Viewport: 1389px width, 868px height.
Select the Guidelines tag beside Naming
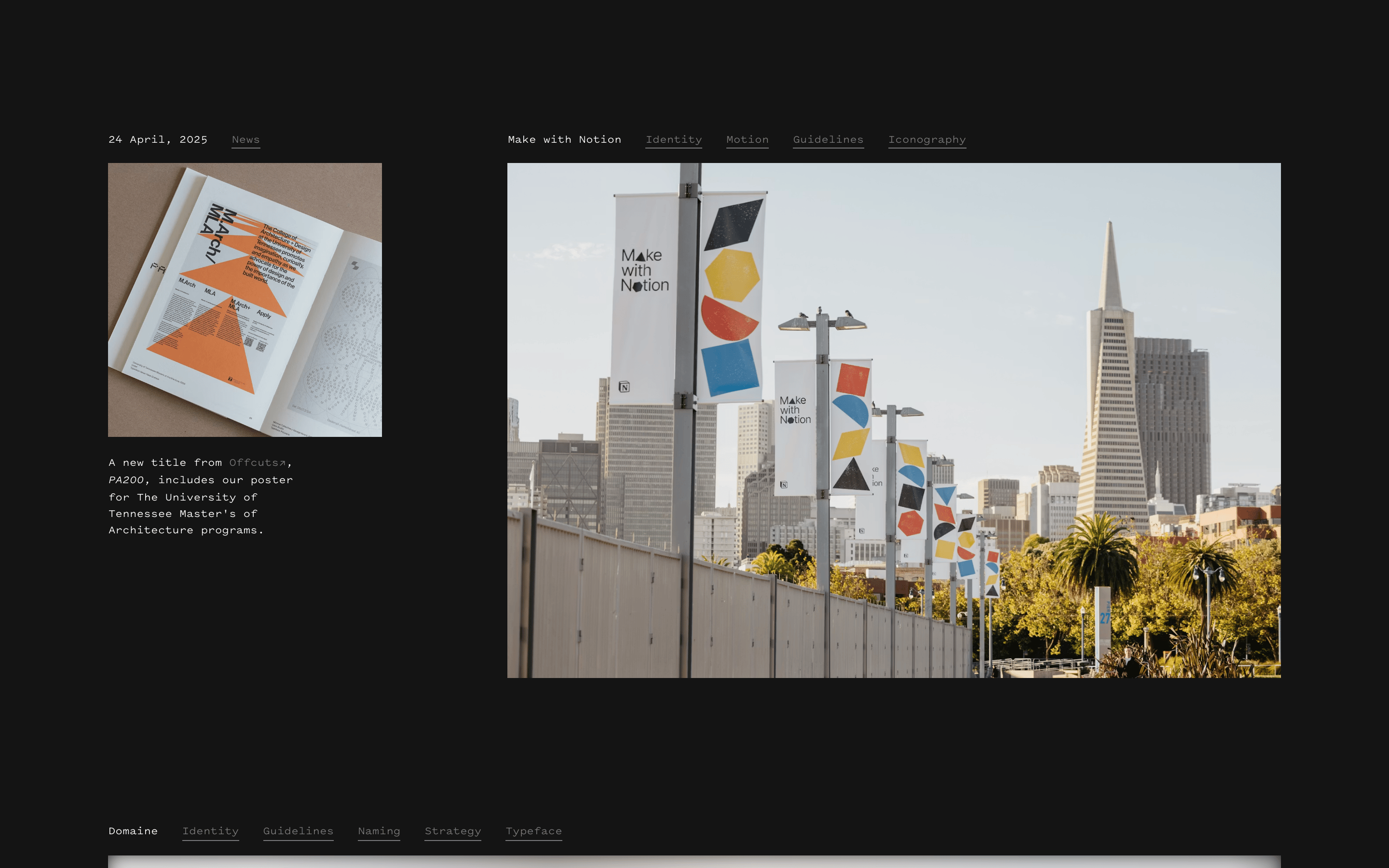299,831
